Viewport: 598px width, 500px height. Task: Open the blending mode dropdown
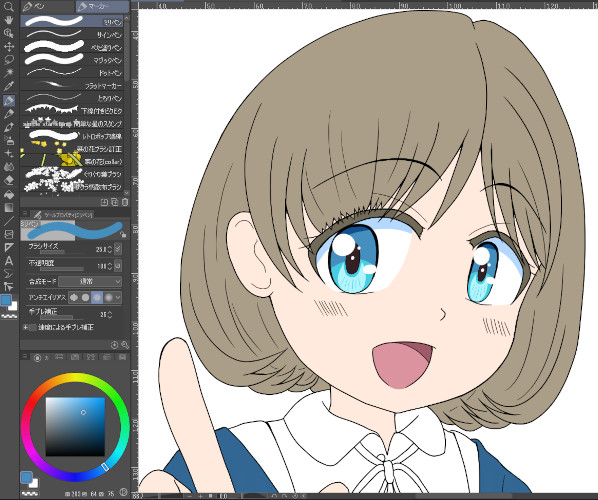pyautogui.click(x=90, y=281)
